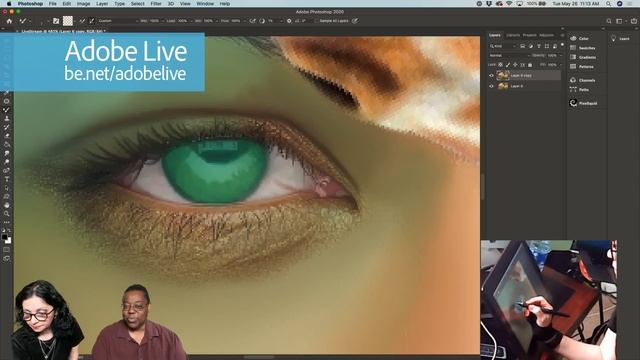Lock transparent pixels in Layers panel
The image size is (640, 360).
[x=500, y=65]
